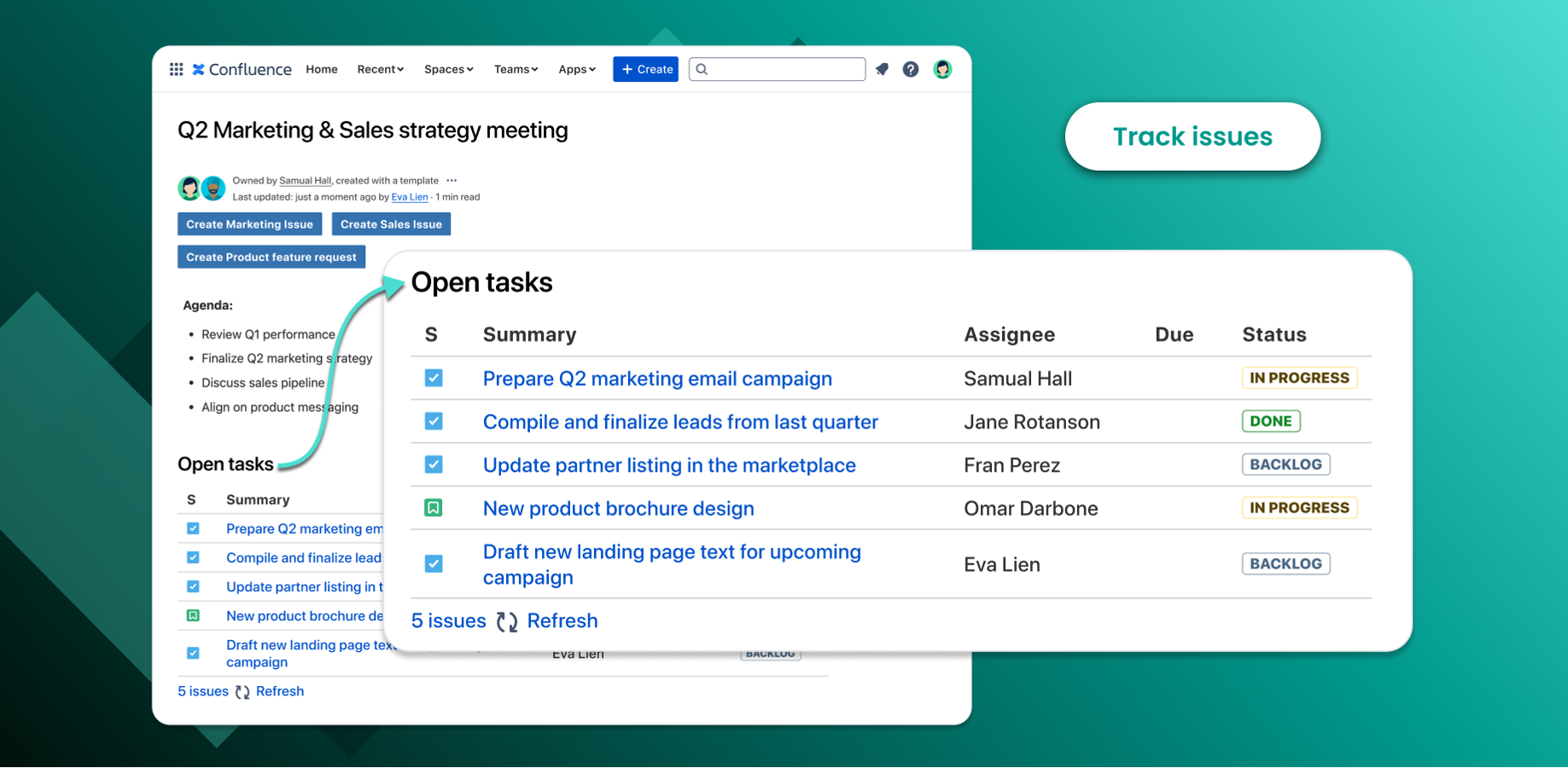Click the task icon beside the enlarged 'Draft new landing page text' link

point(434,564)
